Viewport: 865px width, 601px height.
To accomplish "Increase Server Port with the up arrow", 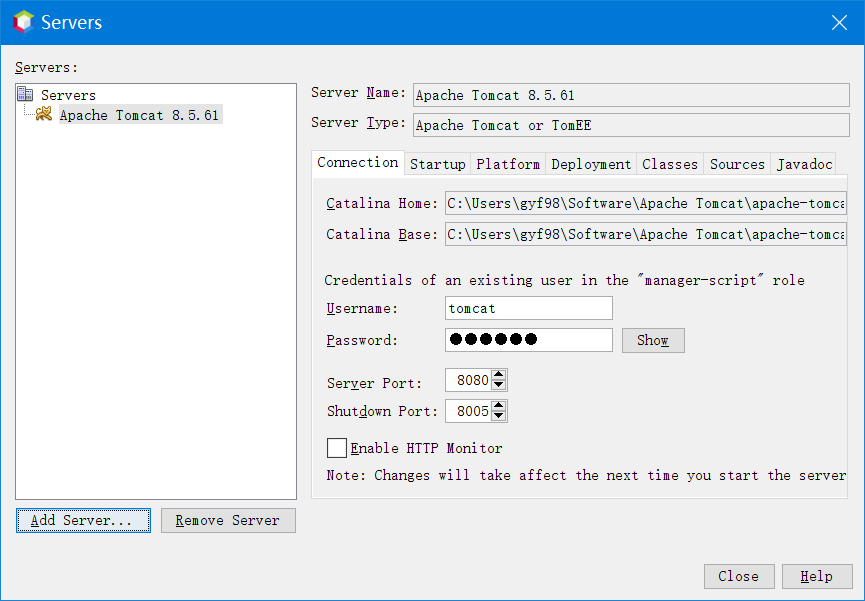I will click(499, 375).
